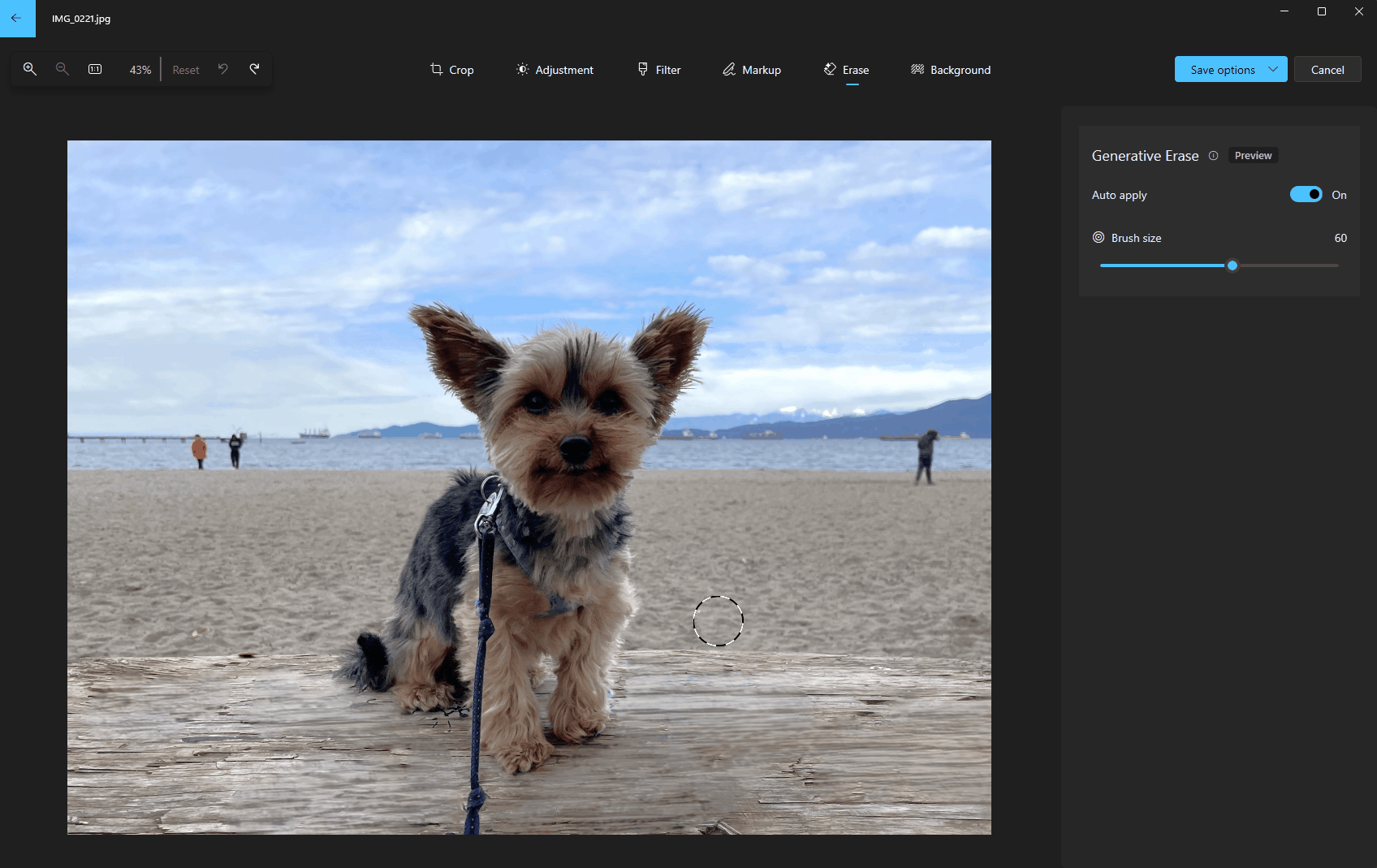
Task: Redo the last edit
Action: point(254,69)
